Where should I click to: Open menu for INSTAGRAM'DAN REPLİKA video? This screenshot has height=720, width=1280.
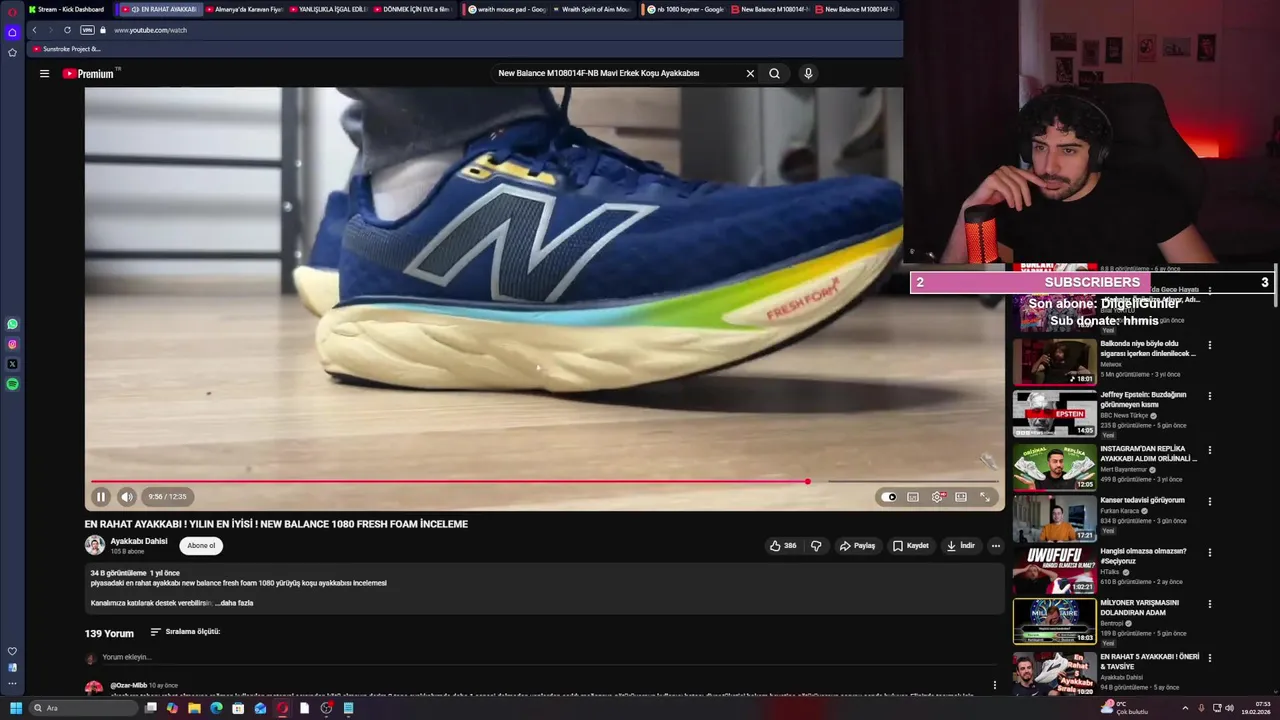click(1209, 450)
